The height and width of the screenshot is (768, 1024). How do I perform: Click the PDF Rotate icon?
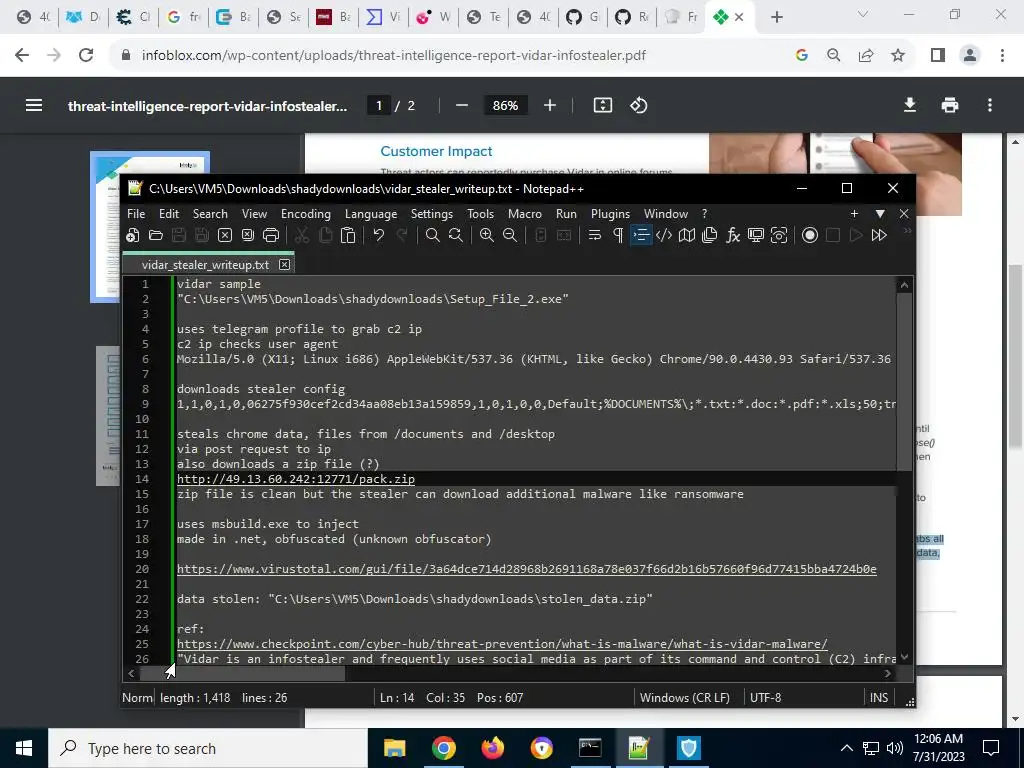(639, 105)
